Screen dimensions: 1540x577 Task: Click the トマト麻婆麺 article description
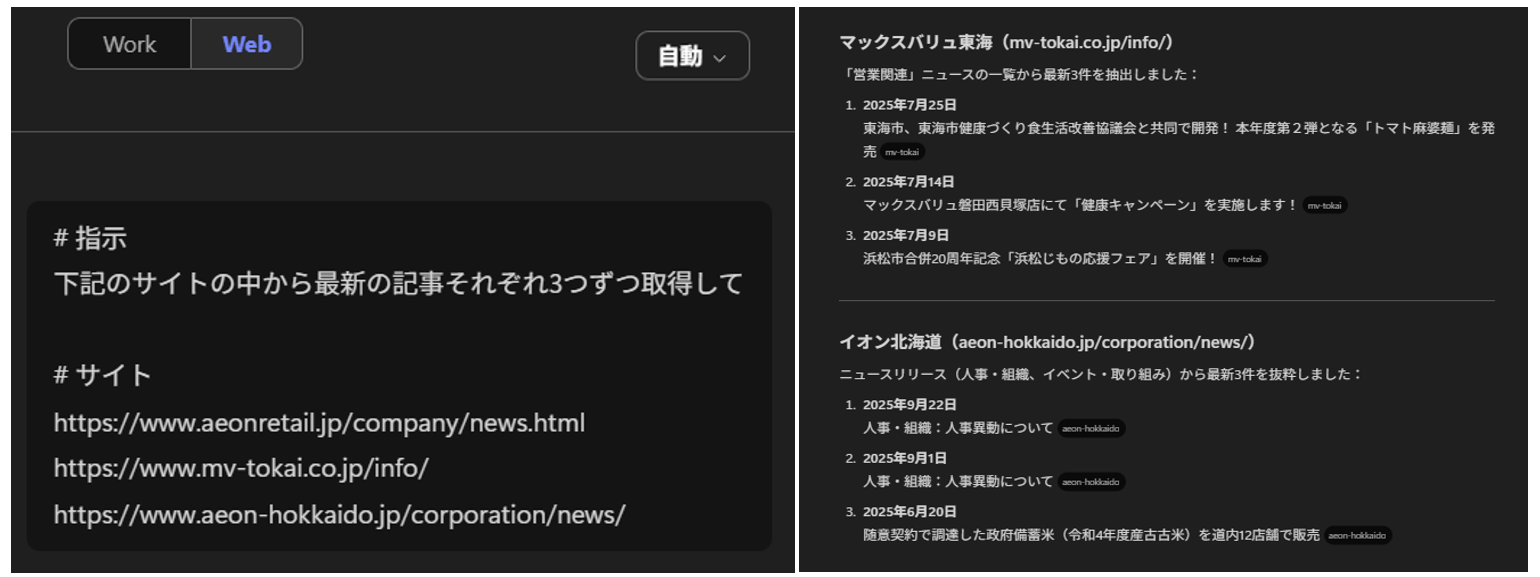click(1179, 140)
